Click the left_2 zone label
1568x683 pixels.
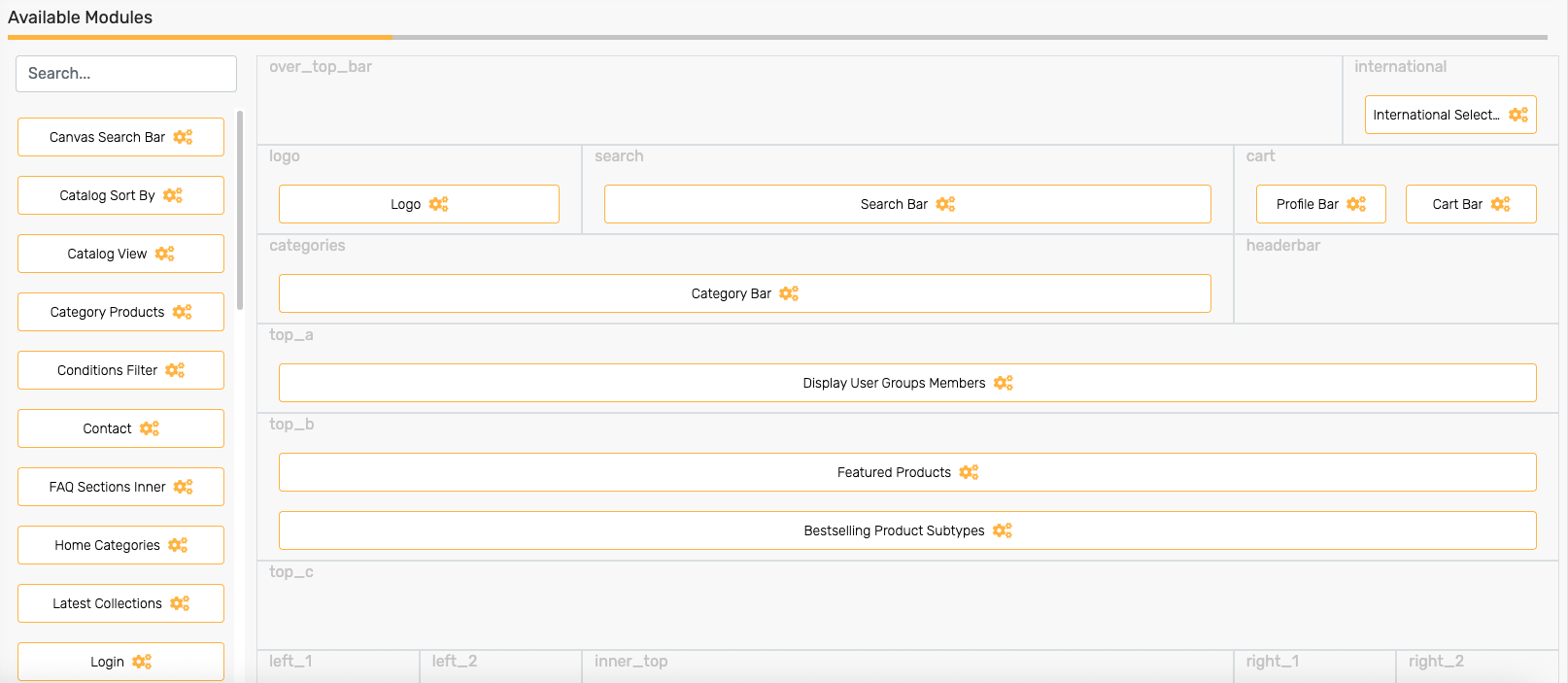(455, 662)
